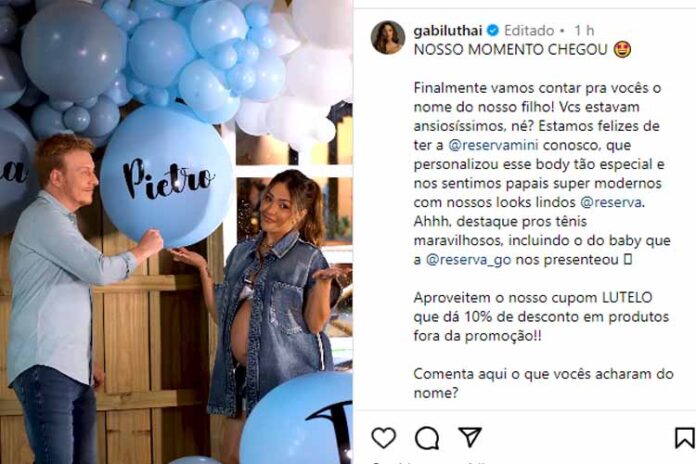
Task: Click the Pietro balloon in the photo
Action: (x=166, y=176)
